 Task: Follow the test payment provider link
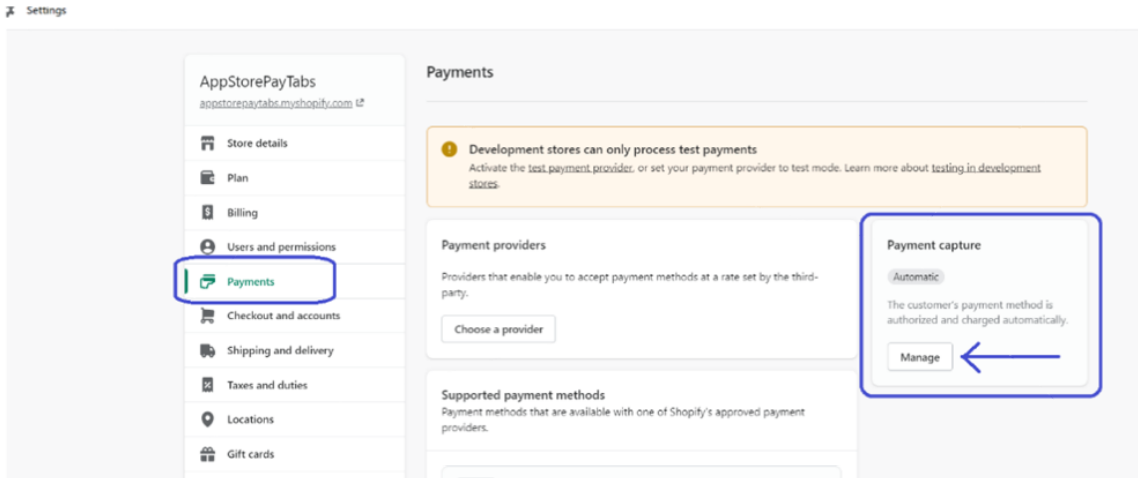pyautogui.click(x=580, y=168)
